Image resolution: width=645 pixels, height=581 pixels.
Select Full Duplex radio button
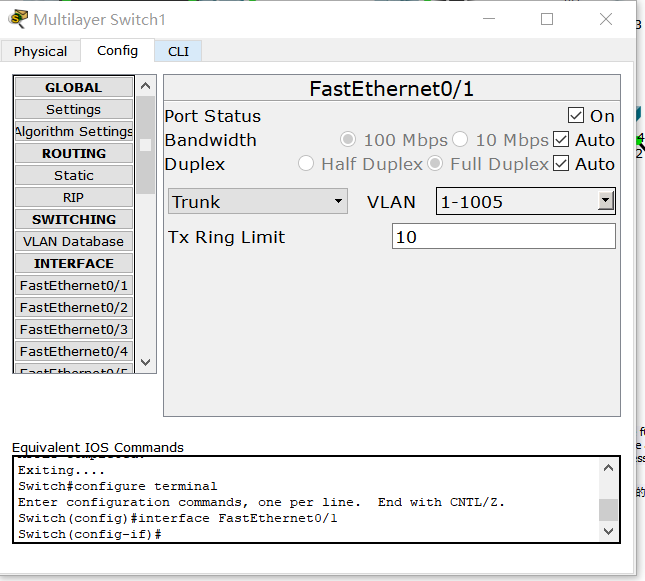click(435, 163)
